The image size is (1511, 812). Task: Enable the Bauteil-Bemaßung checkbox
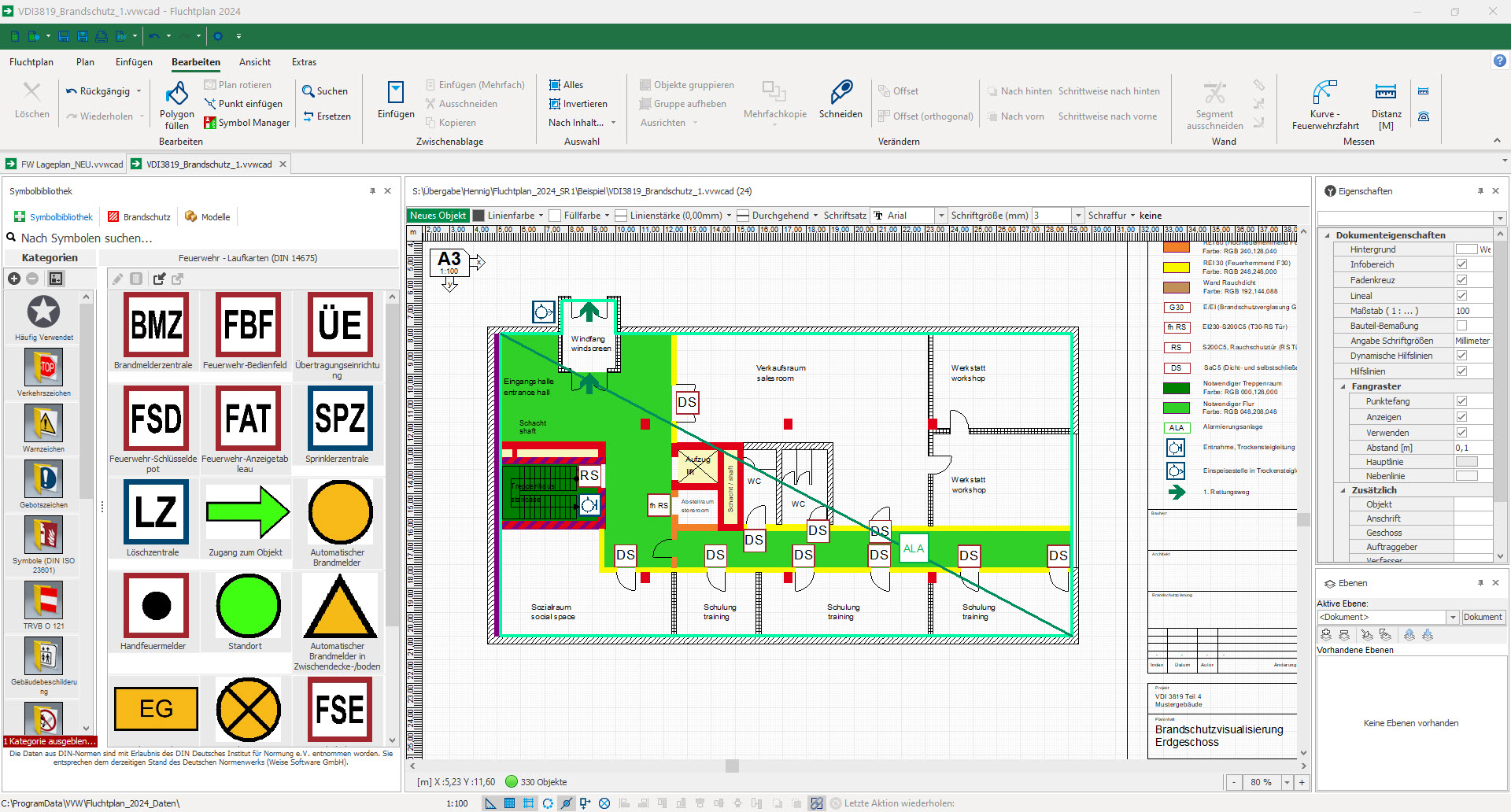[1461, 326]
